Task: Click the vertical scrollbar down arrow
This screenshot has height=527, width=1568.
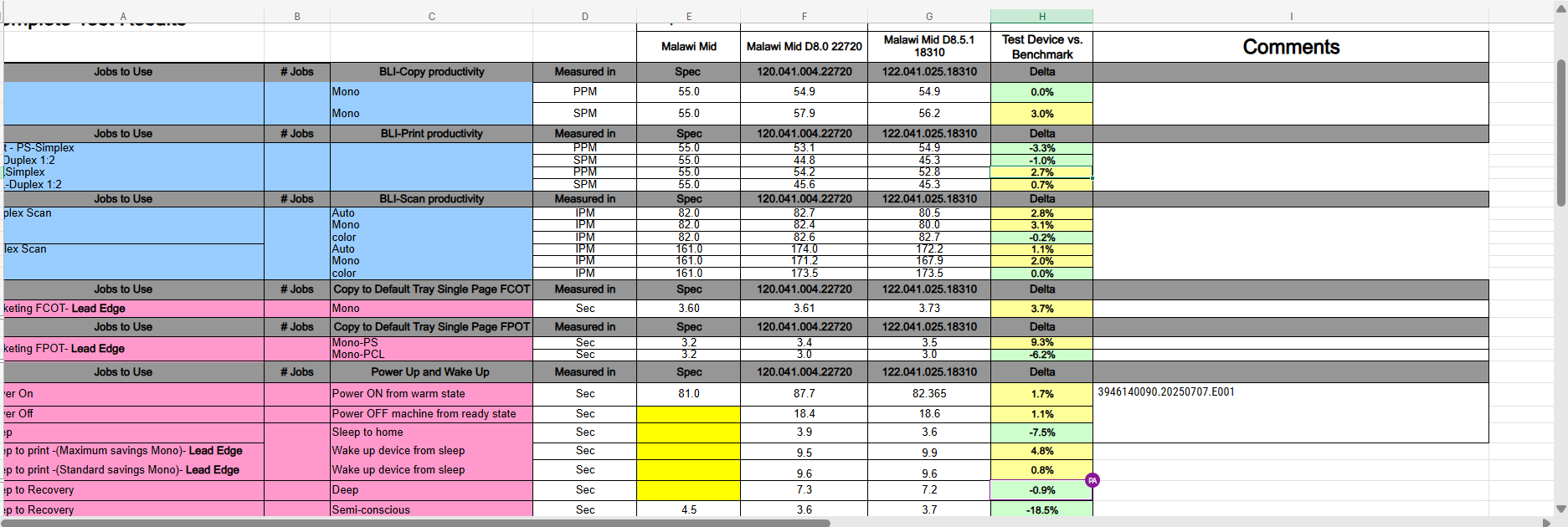Action: 1561,509
